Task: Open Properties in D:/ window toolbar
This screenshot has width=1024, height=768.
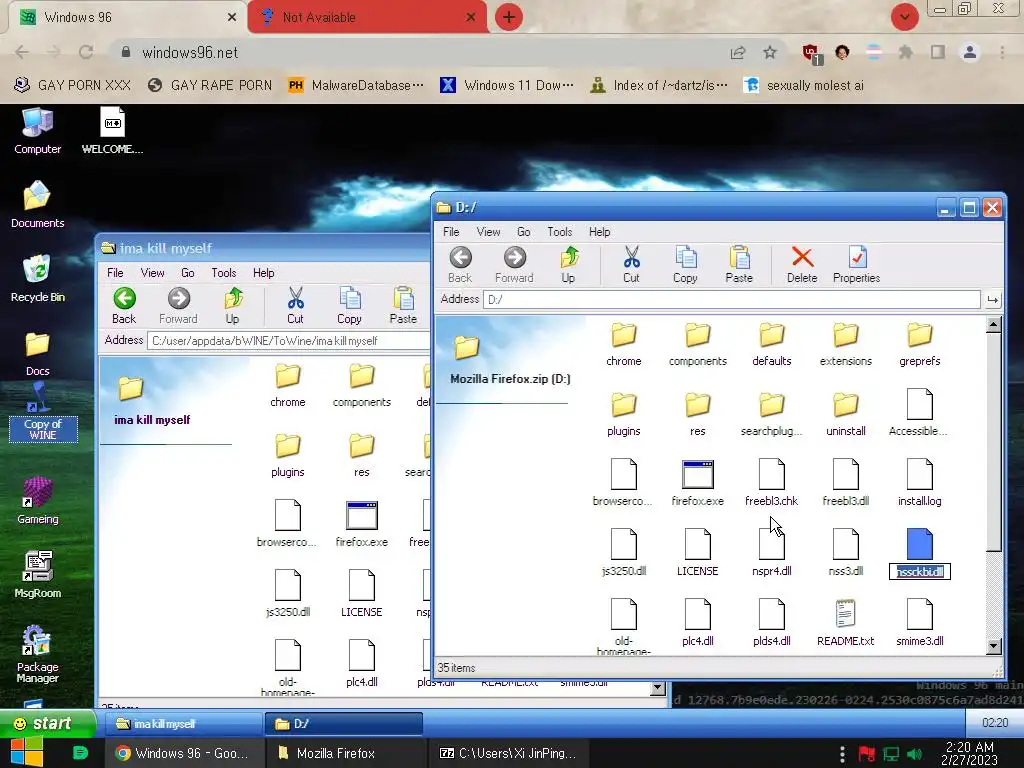Action: [856, 264]
